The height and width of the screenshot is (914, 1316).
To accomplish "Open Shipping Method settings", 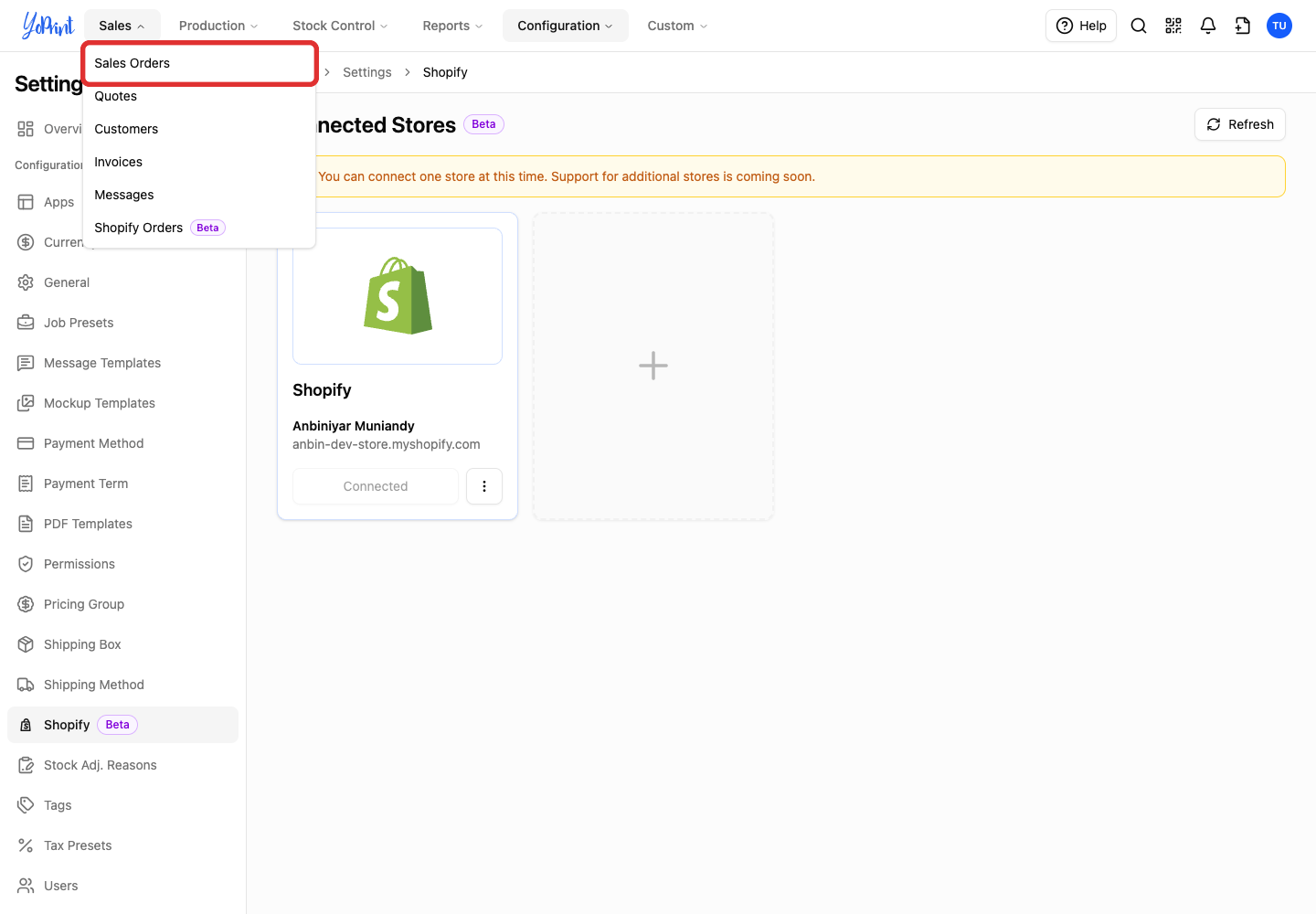I will pyautogui.click(x=122, y=685).
